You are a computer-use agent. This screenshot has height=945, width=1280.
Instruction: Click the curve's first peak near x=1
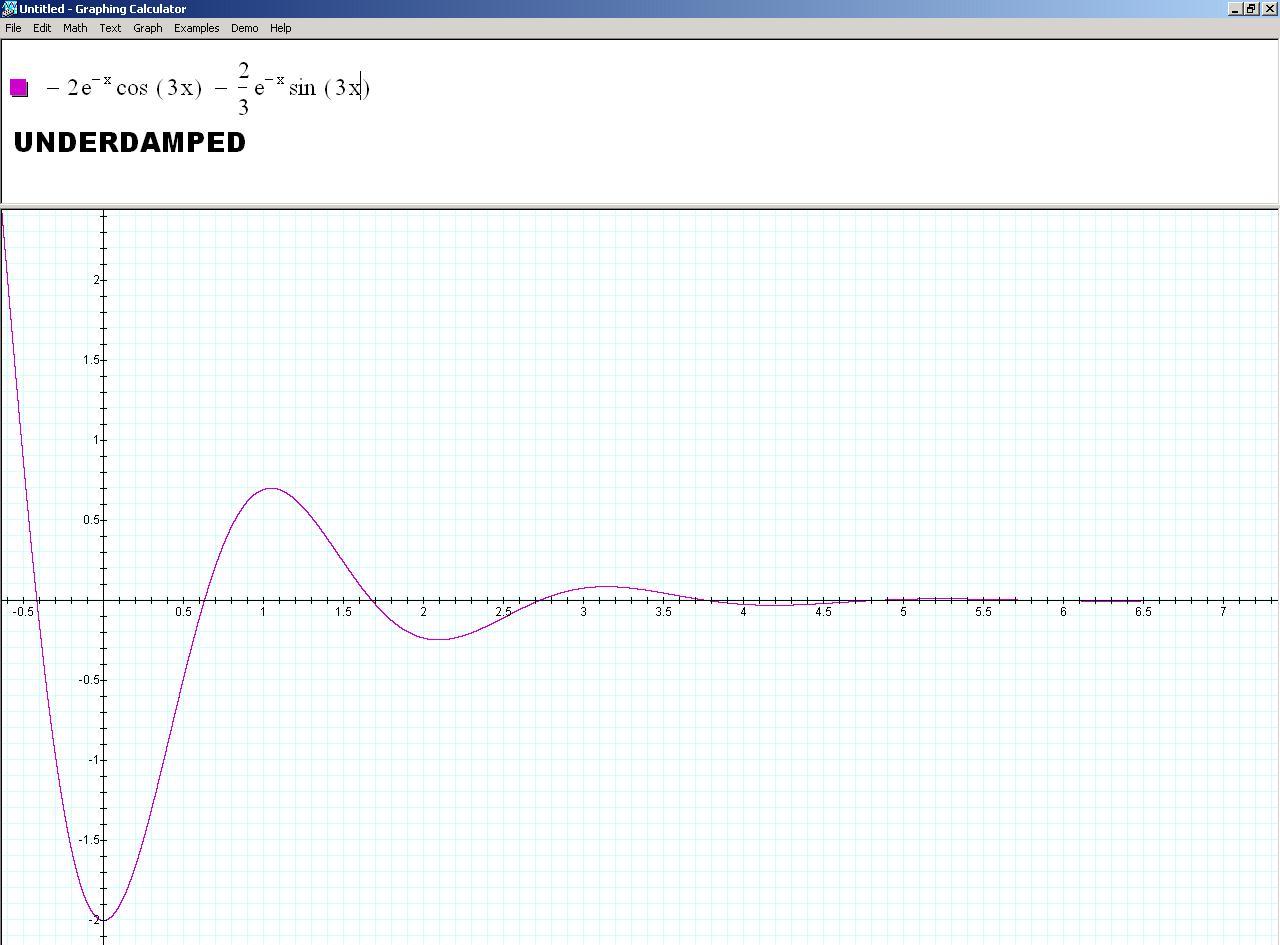click(270, 488)
